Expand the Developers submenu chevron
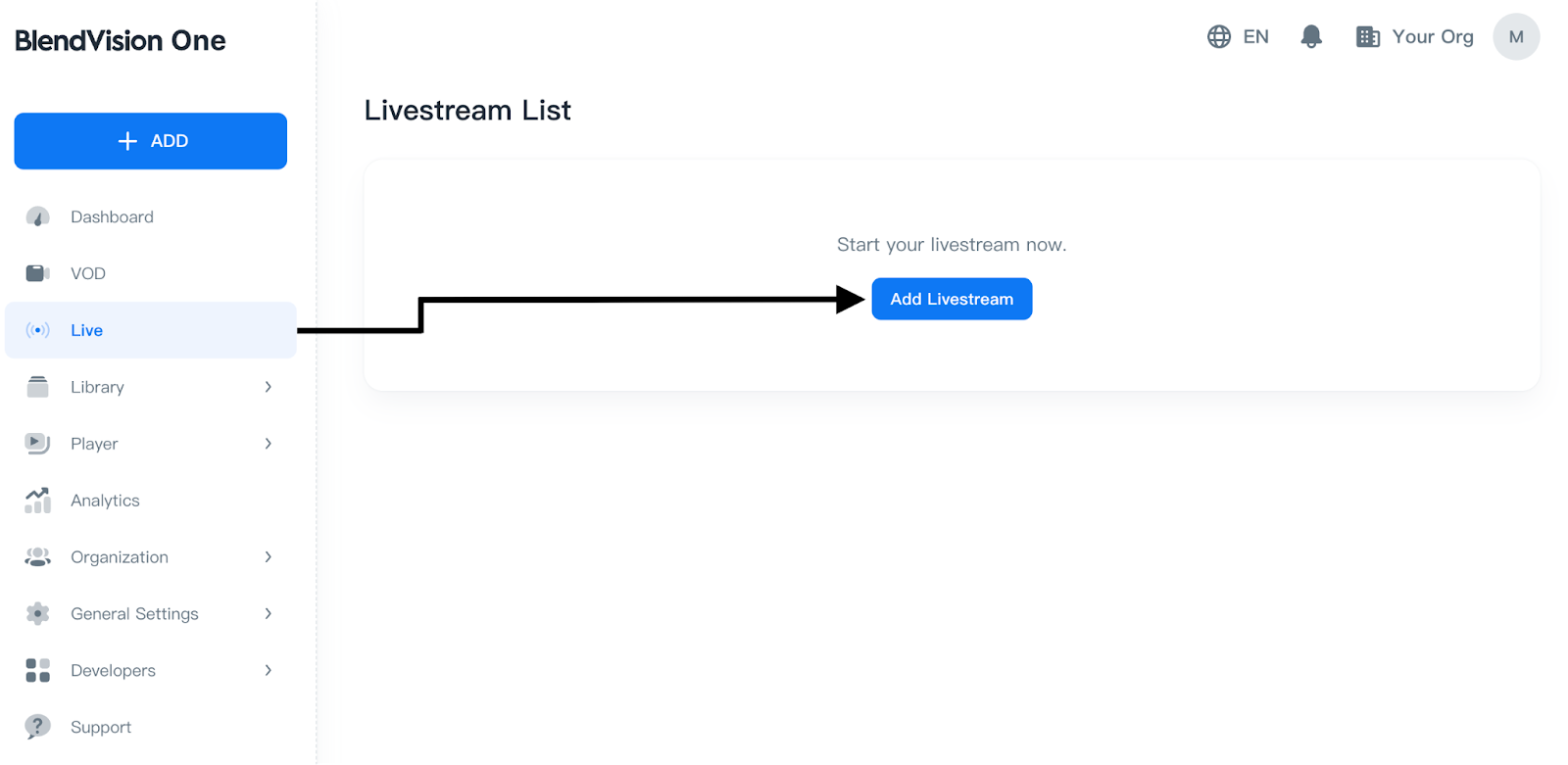The image size is (1568, 765). click(269, 671)
